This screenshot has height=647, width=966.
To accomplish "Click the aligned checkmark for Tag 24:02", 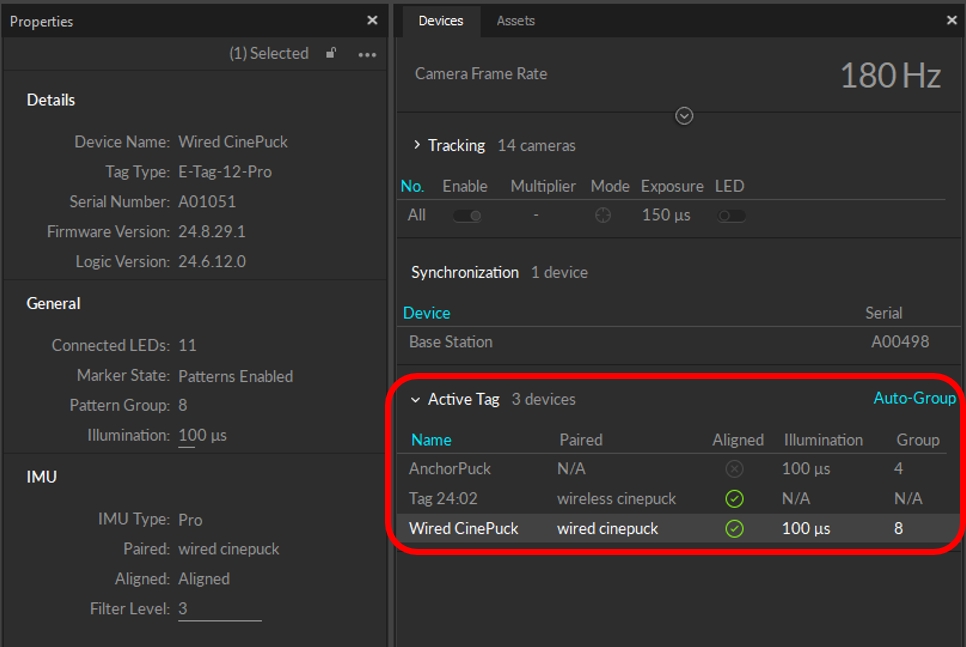I will click(x=734, y=498).
